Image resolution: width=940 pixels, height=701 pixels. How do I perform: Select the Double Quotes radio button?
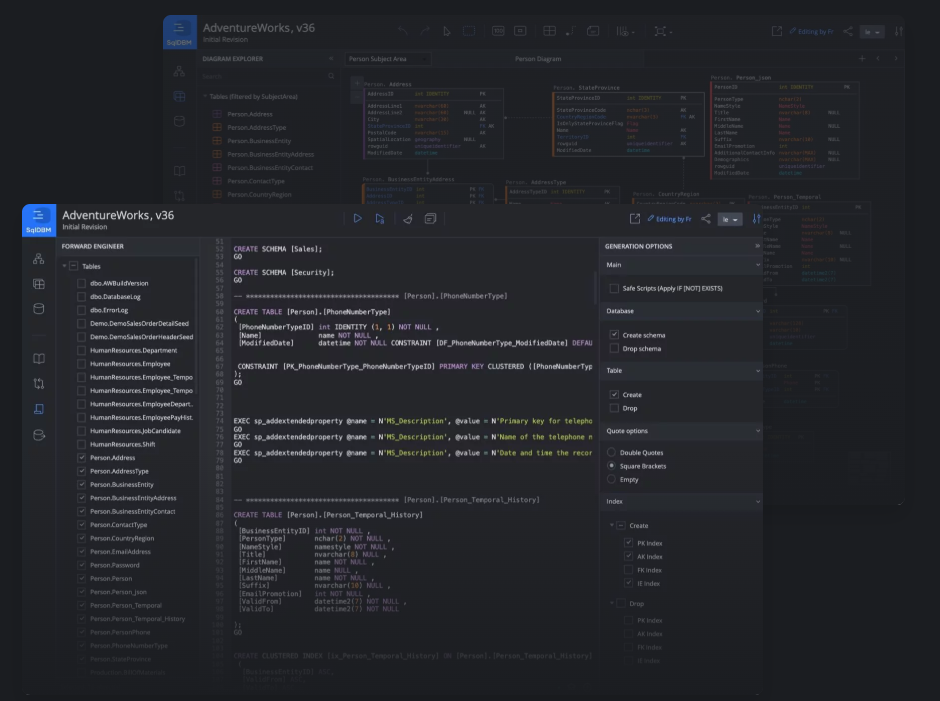[612, 453]
